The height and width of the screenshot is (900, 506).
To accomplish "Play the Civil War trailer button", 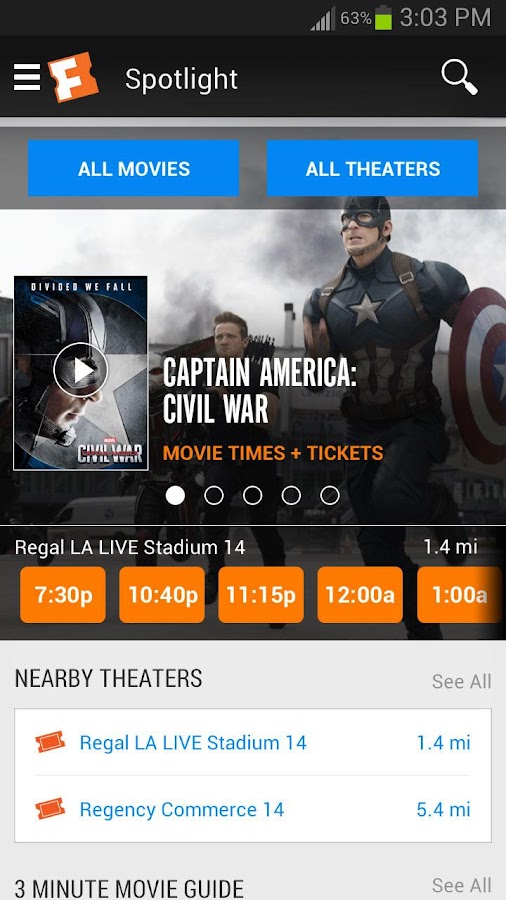I will point(81,370).
